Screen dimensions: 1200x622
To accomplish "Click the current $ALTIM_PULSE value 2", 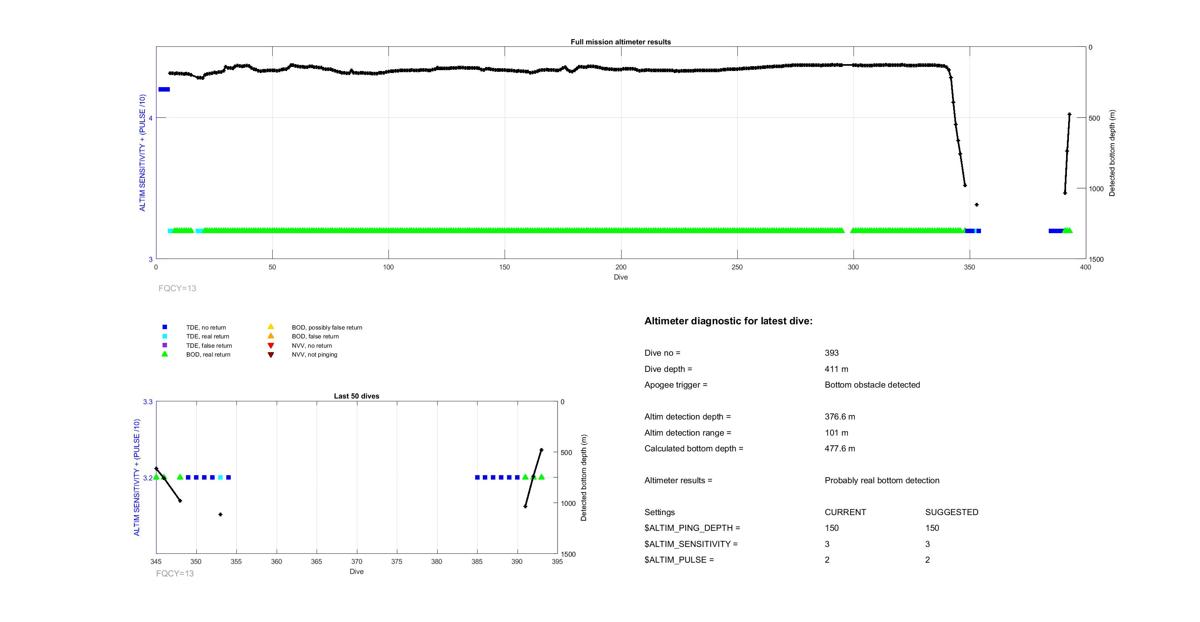I will coord(828,560).
